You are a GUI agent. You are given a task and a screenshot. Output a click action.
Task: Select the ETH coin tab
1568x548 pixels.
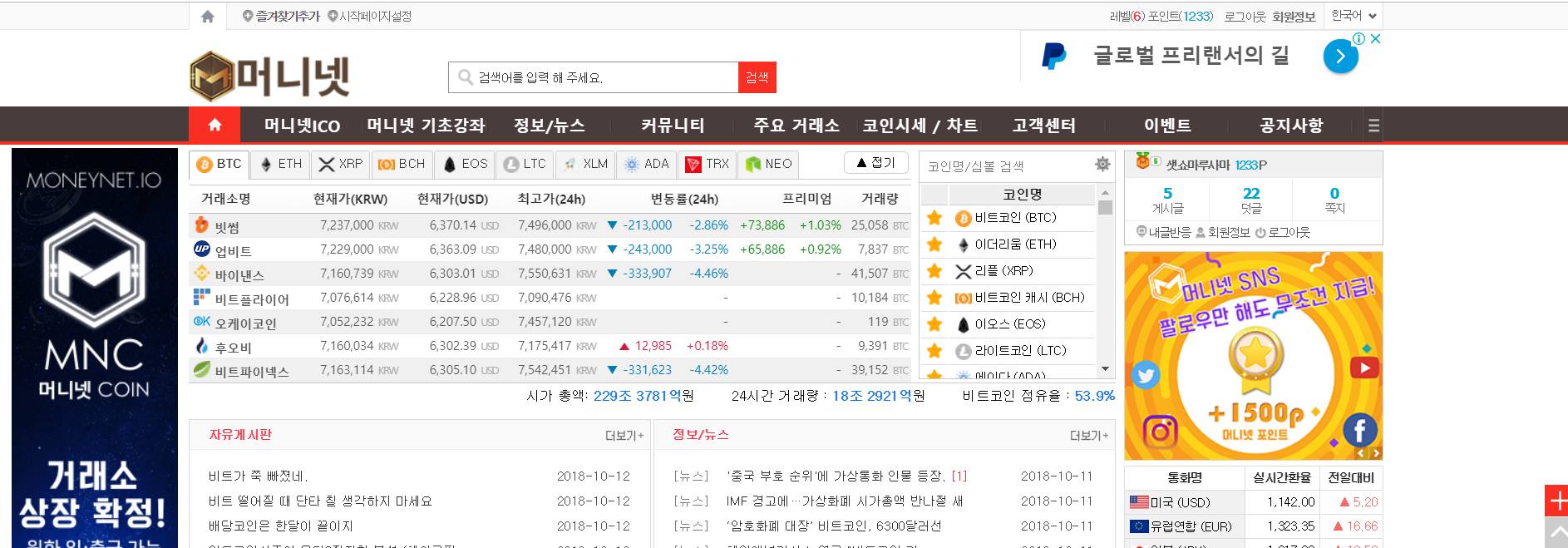click(x=280, y=164)
